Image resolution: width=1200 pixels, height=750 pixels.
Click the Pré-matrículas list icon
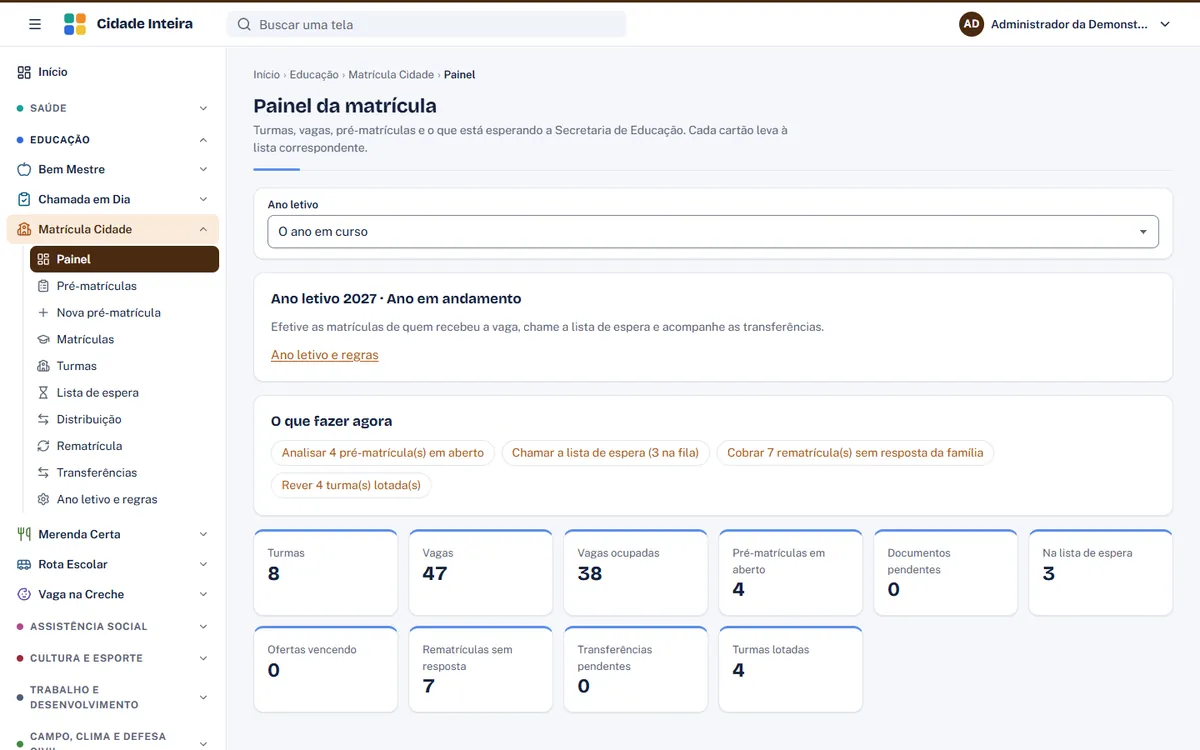(43, 286)
